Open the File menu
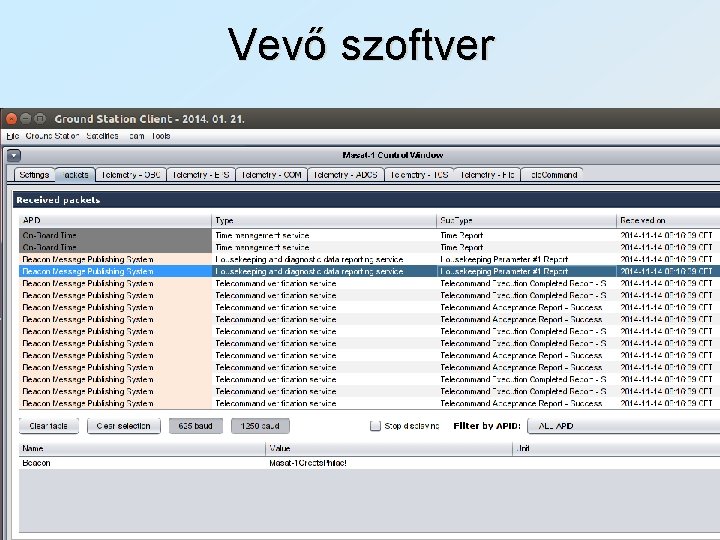Screen dimensions: 720x540 [x=12, y=136]
